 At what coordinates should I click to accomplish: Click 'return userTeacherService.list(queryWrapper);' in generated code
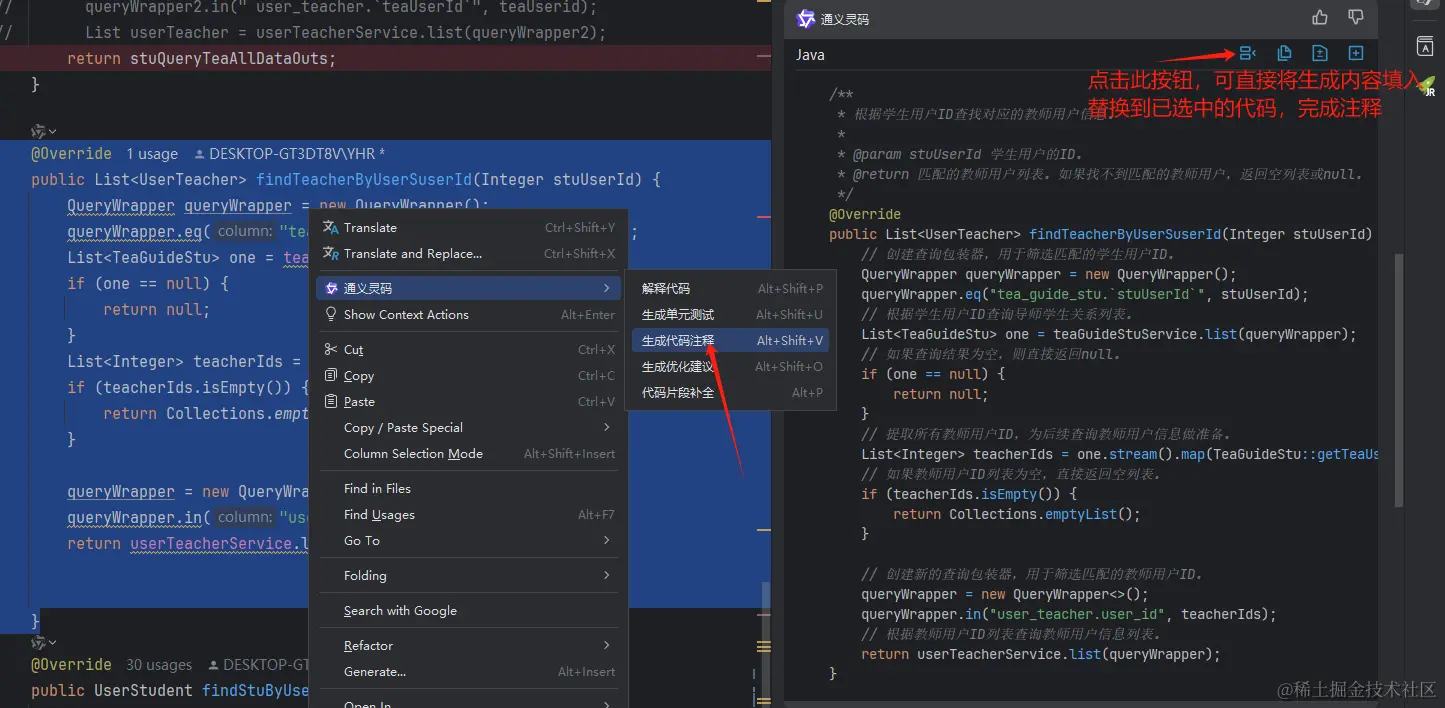click(x=1041, y=654)
